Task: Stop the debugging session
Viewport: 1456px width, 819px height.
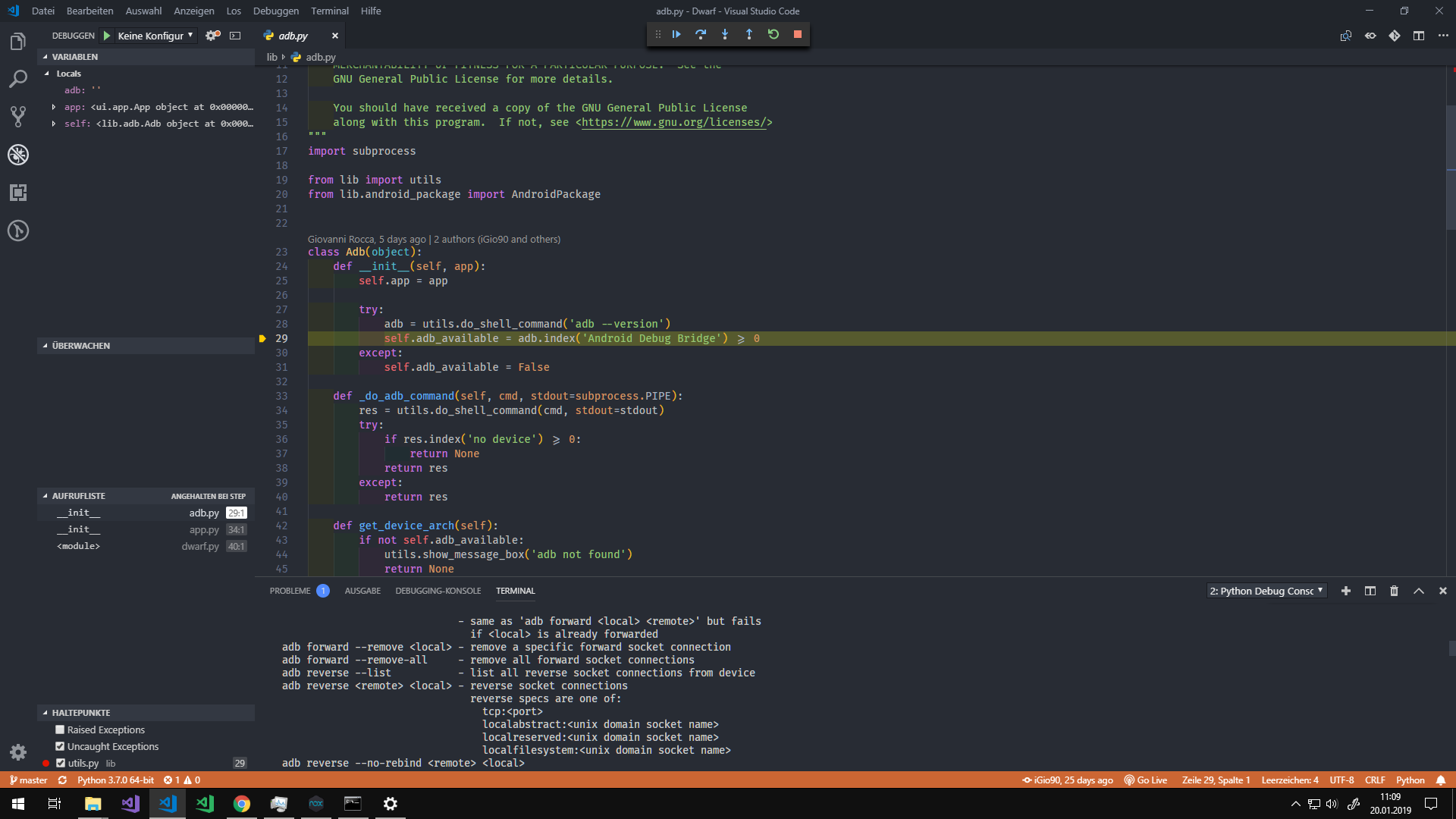Action: 798,34
